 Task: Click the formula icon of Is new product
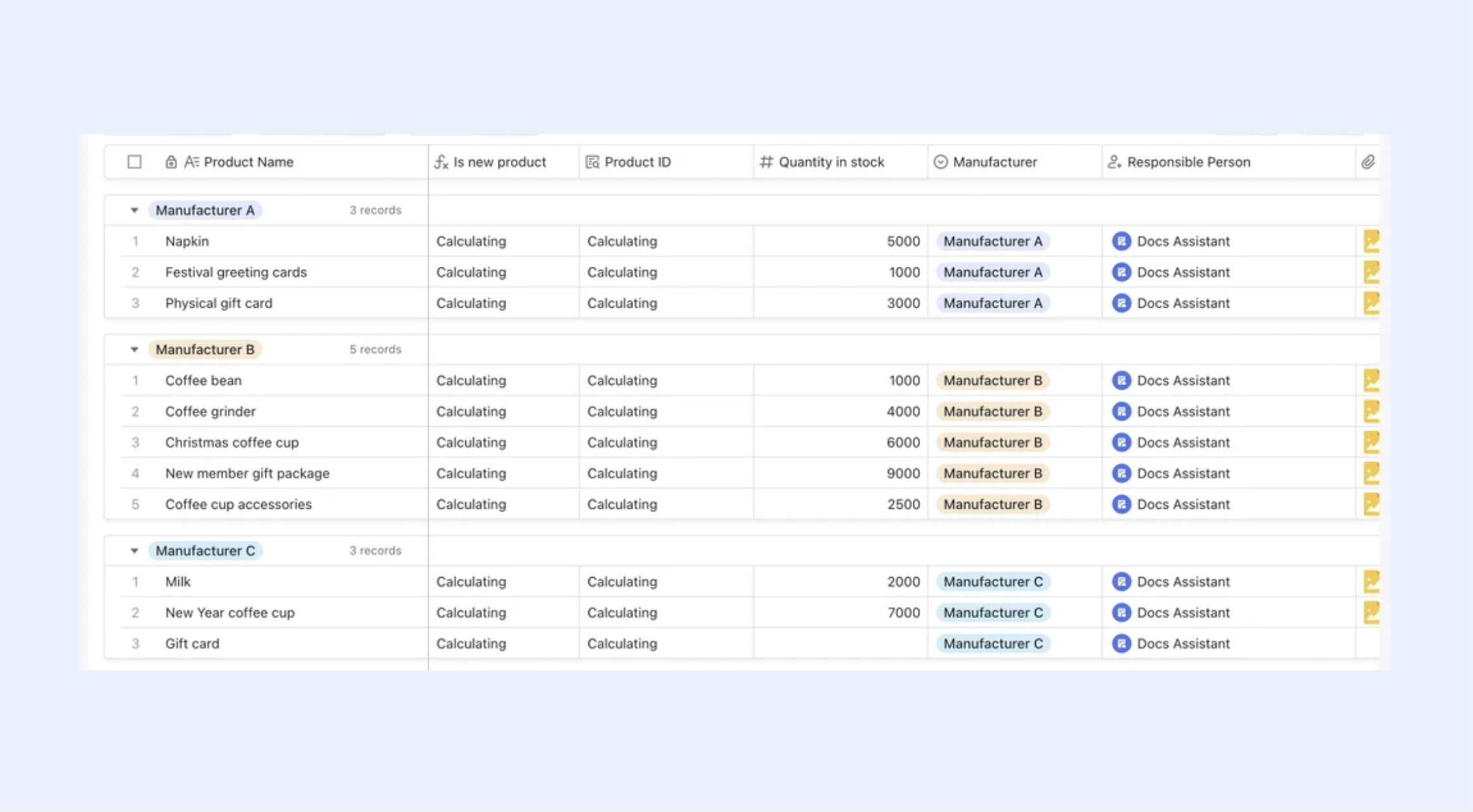pyautogui.click(x=441, y=162)
